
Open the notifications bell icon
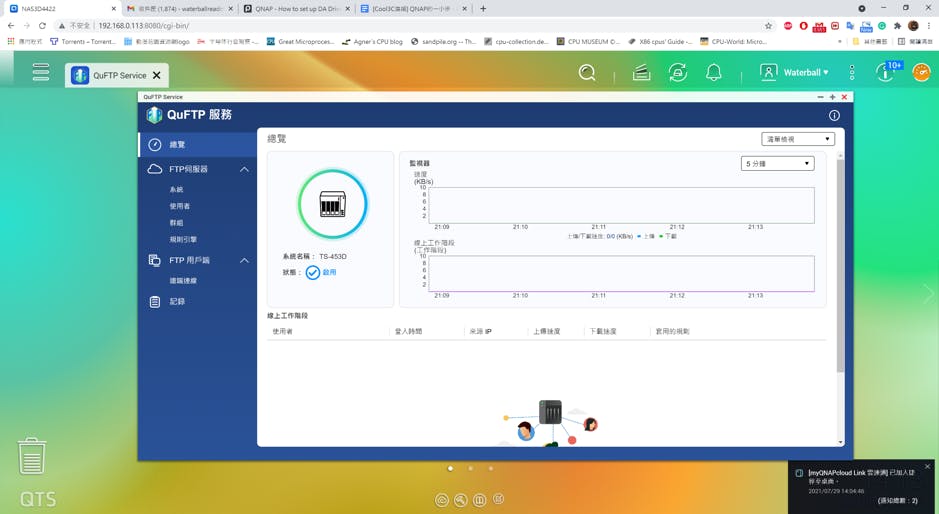714,73
